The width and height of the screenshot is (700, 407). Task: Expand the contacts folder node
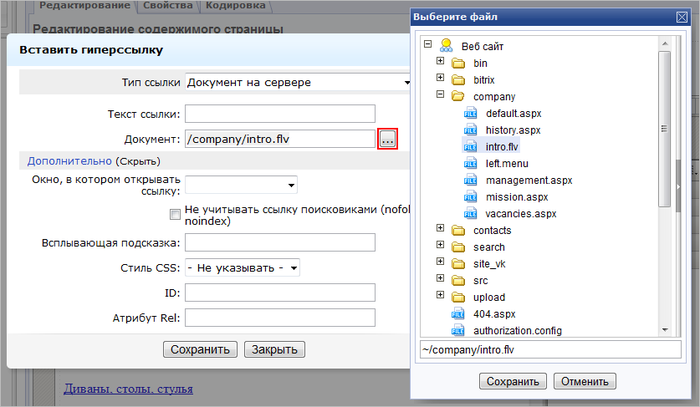coord(440,228)
